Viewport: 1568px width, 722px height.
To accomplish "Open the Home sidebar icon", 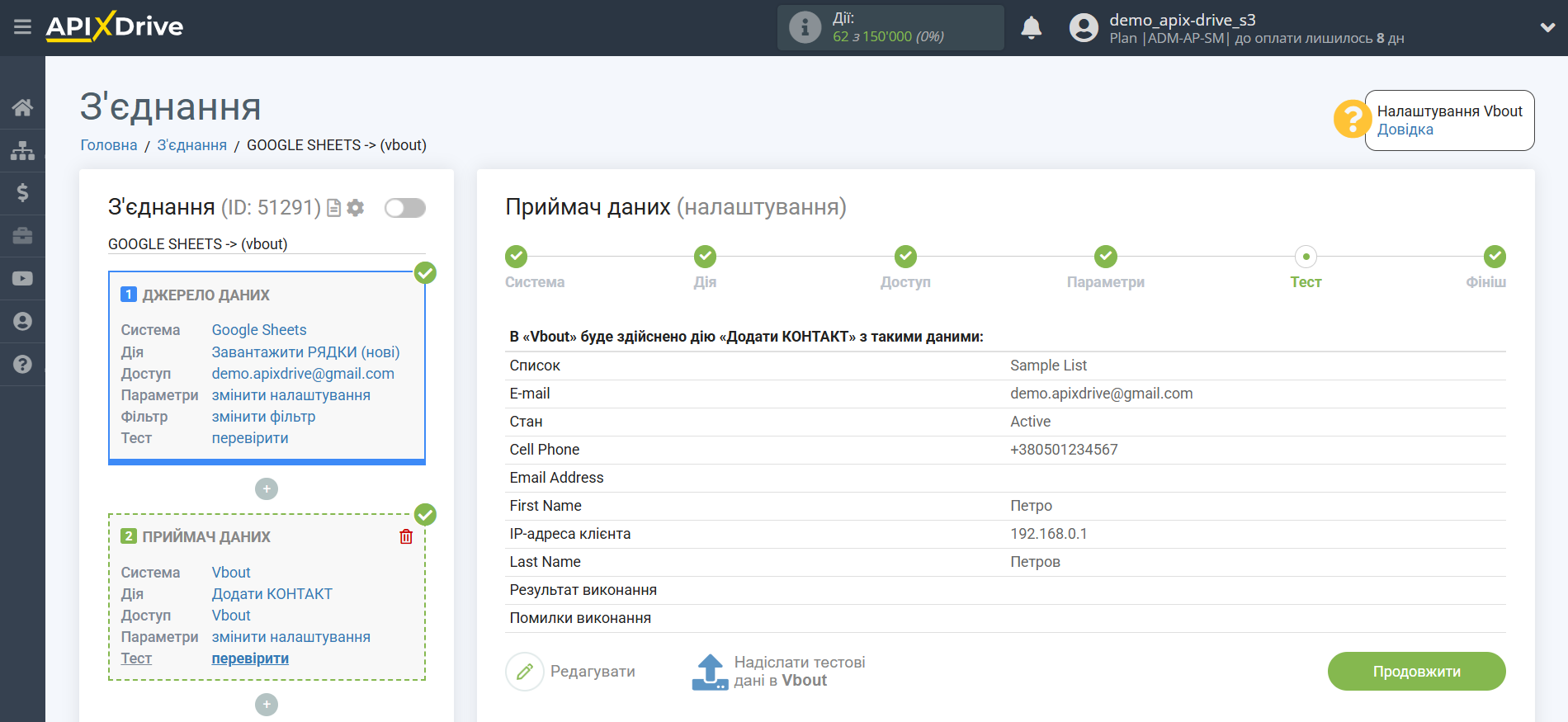I will click(22, 107).
